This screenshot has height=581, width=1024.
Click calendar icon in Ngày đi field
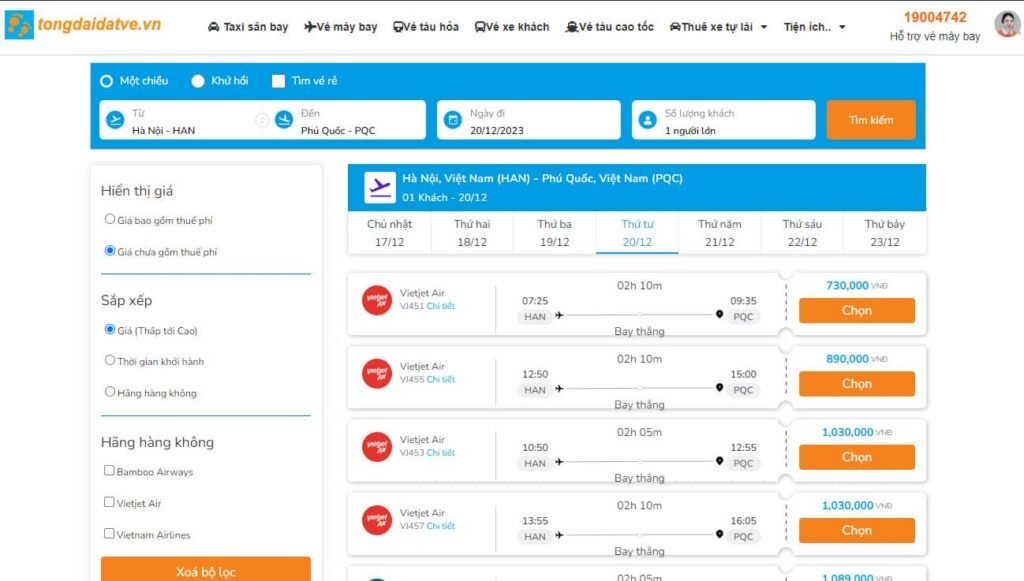coord(453,120)
